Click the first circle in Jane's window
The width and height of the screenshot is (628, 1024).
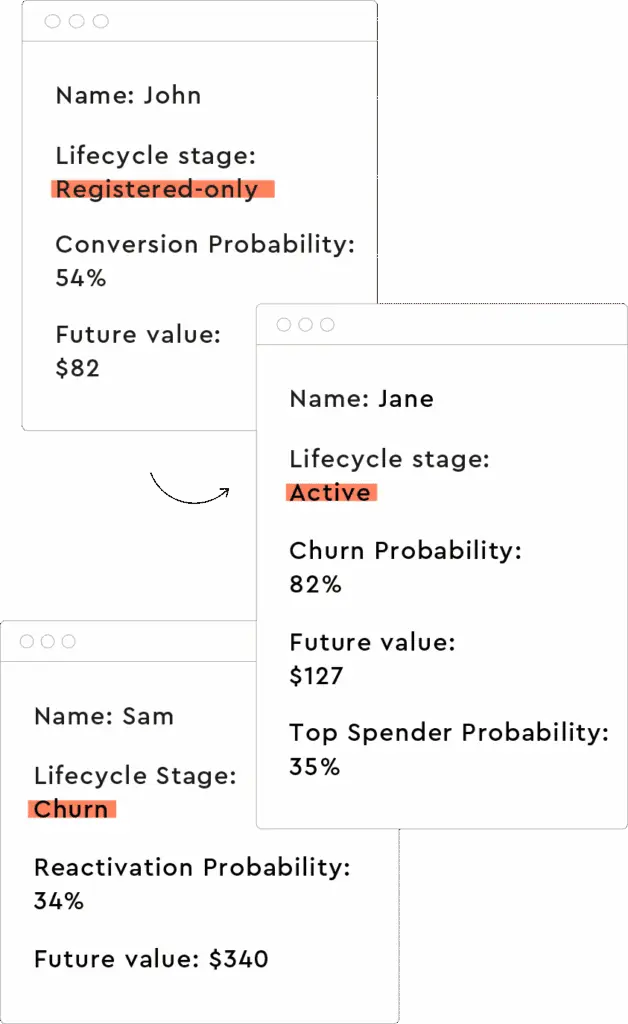[x=283, y=325]
